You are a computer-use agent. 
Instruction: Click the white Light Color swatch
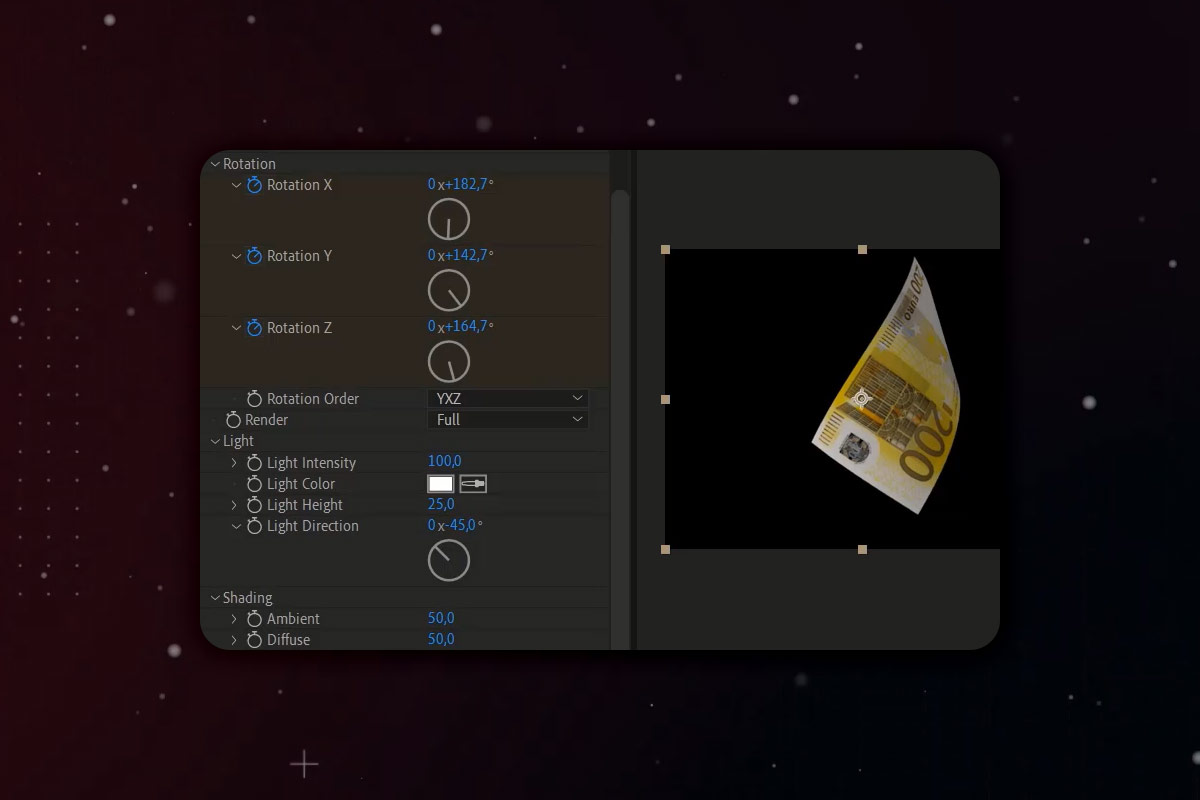pos(441,484)
